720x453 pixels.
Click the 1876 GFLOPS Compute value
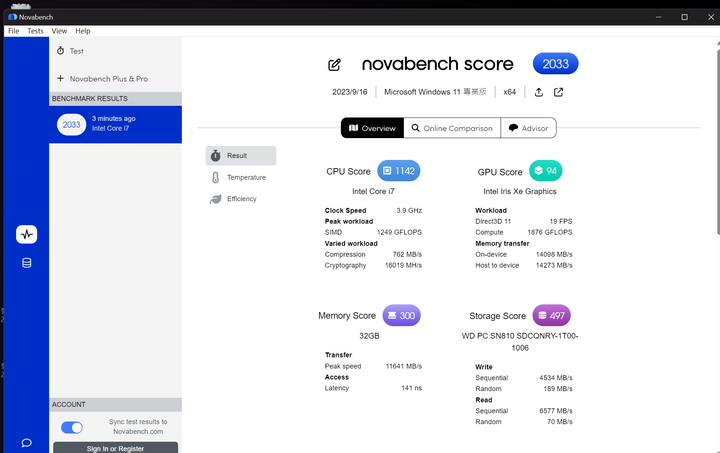pyautogui.click(x=550, y=232)
